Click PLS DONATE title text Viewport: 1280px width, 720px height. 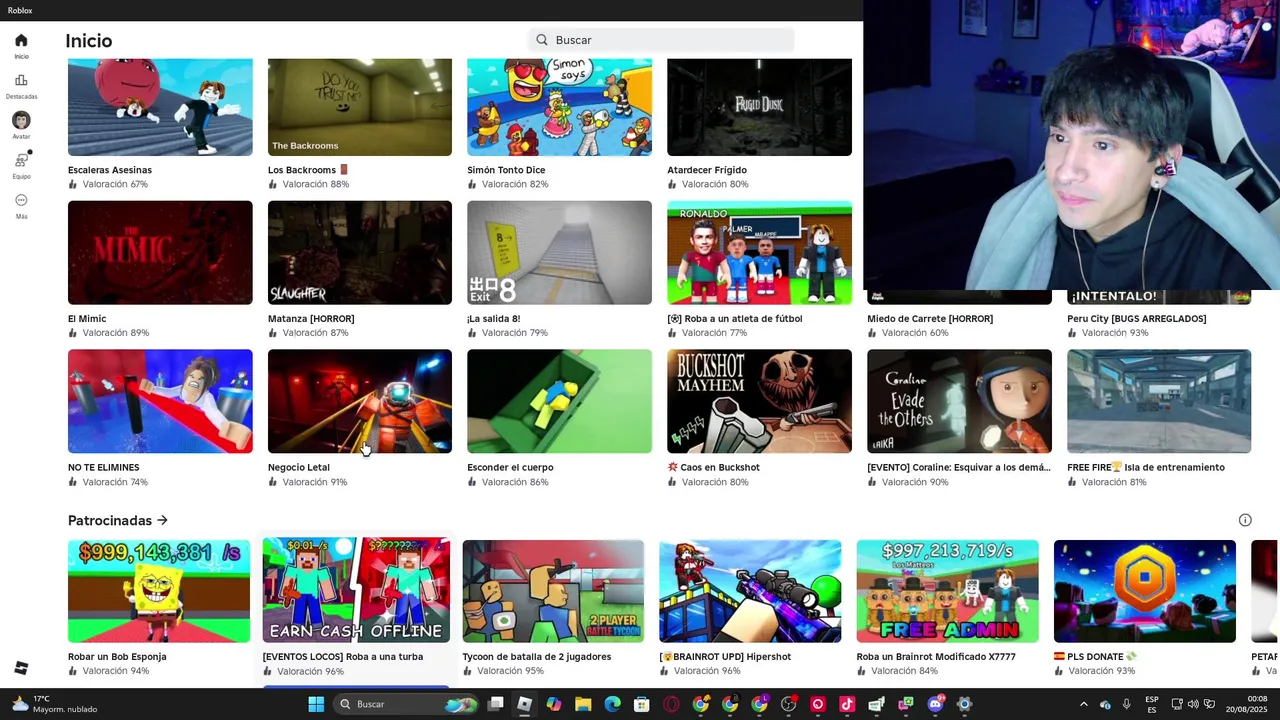coord(1096,657)
